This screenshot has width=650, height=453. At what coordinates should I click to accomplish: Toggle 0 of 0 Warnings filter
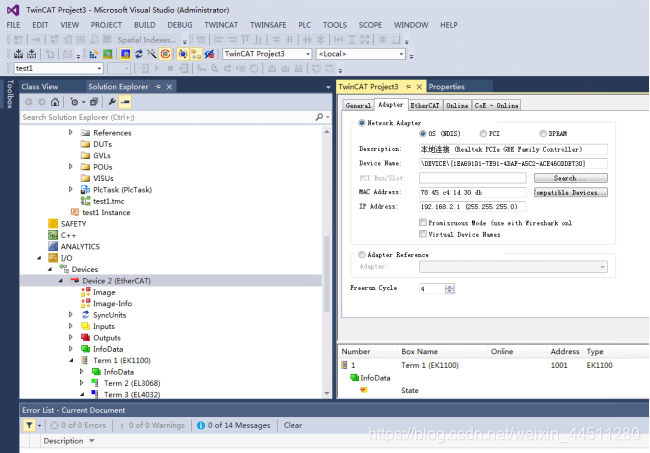[x=152, y=425]
